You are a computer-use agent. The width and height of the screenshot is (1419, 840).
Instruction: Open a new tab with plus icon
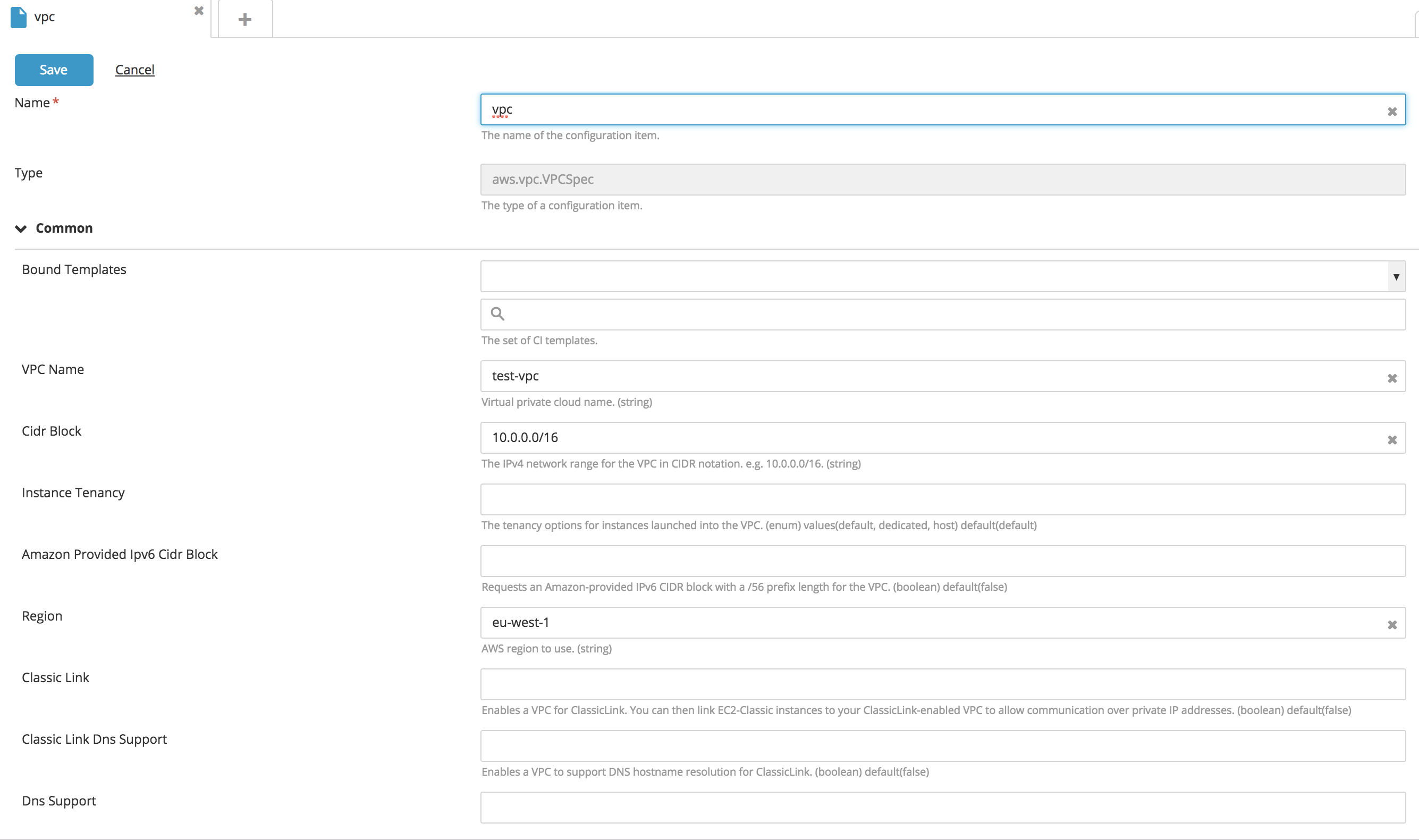pyautogui.click(x=244, y=20)
